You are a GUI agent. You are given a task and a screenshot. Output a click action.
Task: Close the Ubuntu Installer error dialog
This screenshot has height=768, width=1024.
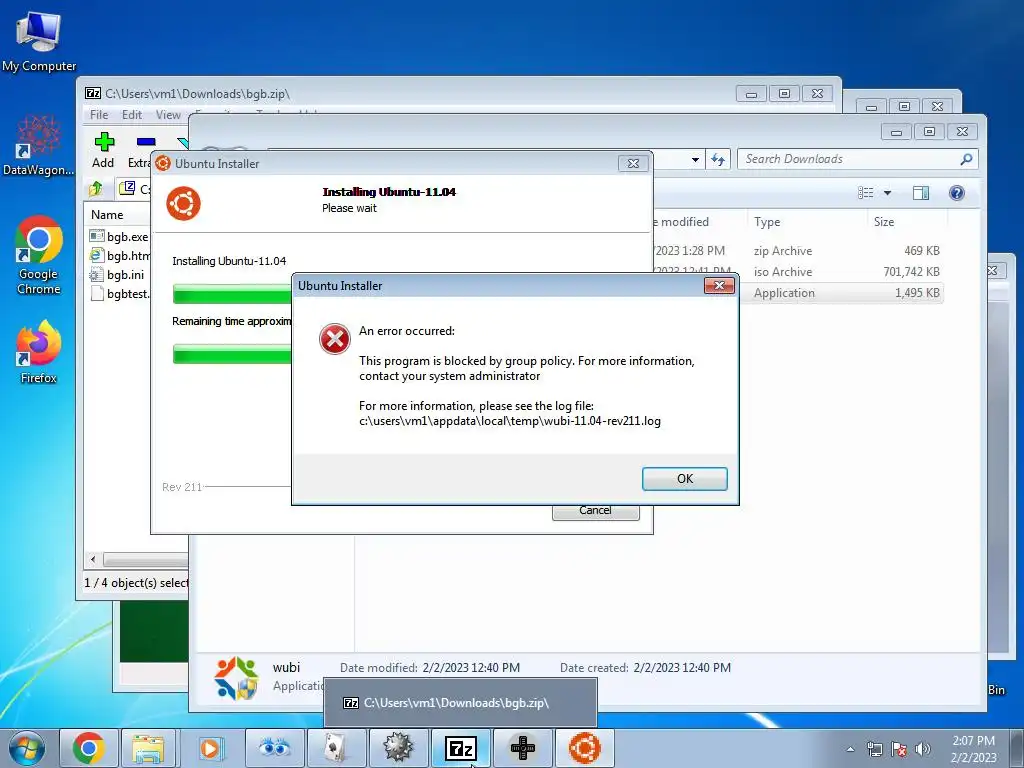tap(719, 285)
